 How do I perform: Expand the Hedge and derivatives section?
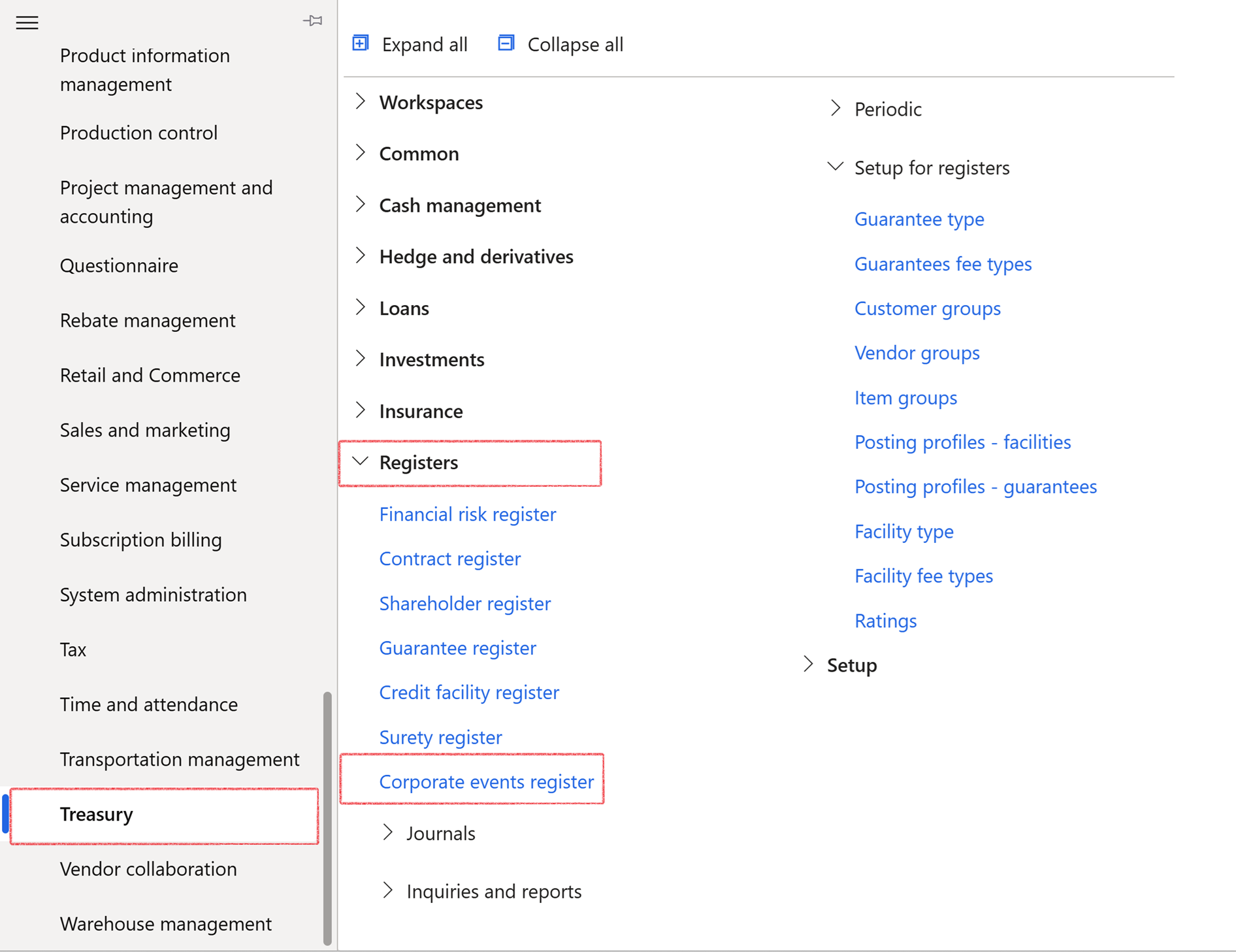click(361, 256)
